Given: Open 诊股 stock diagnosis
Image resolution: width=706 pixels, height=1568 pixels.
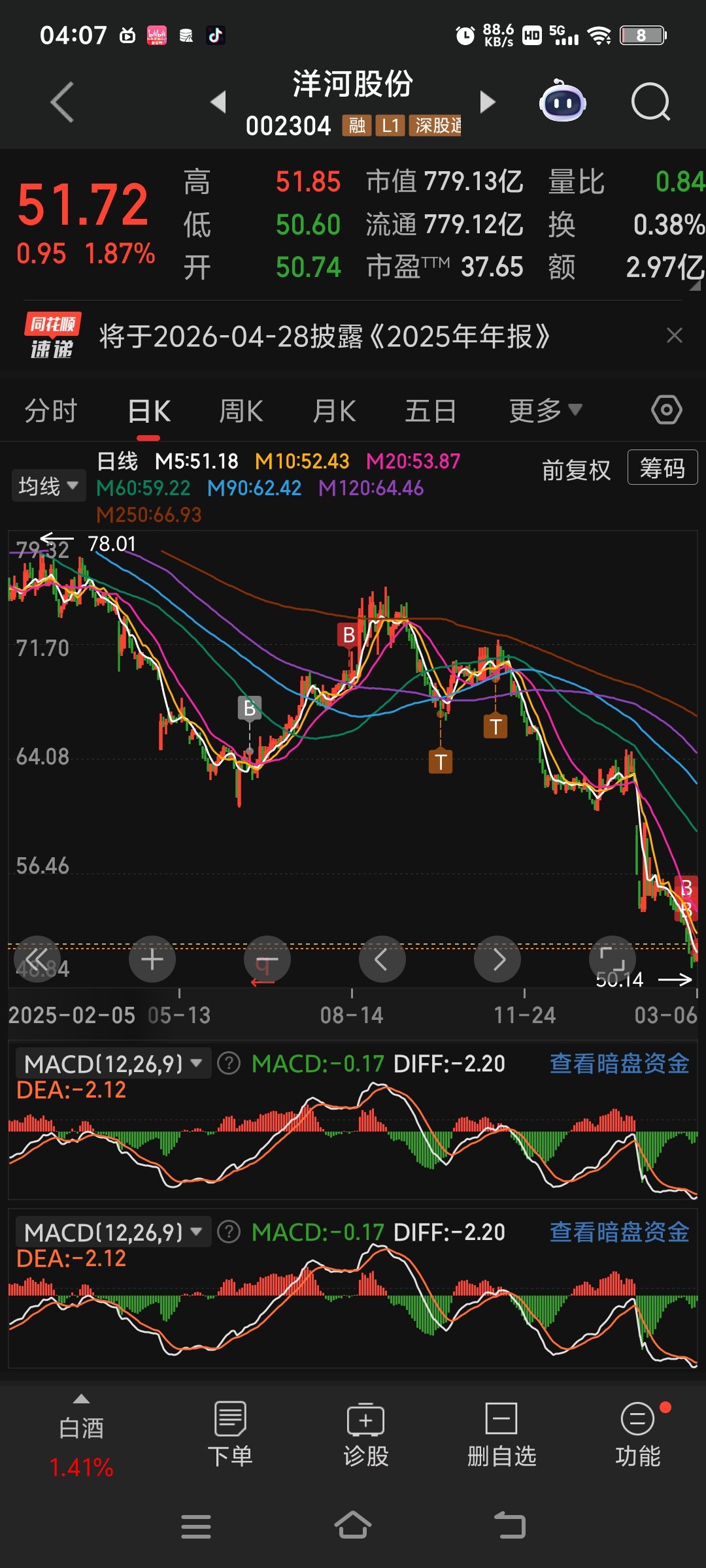Looking at the screenshot, I should (x=366, y=1436).
